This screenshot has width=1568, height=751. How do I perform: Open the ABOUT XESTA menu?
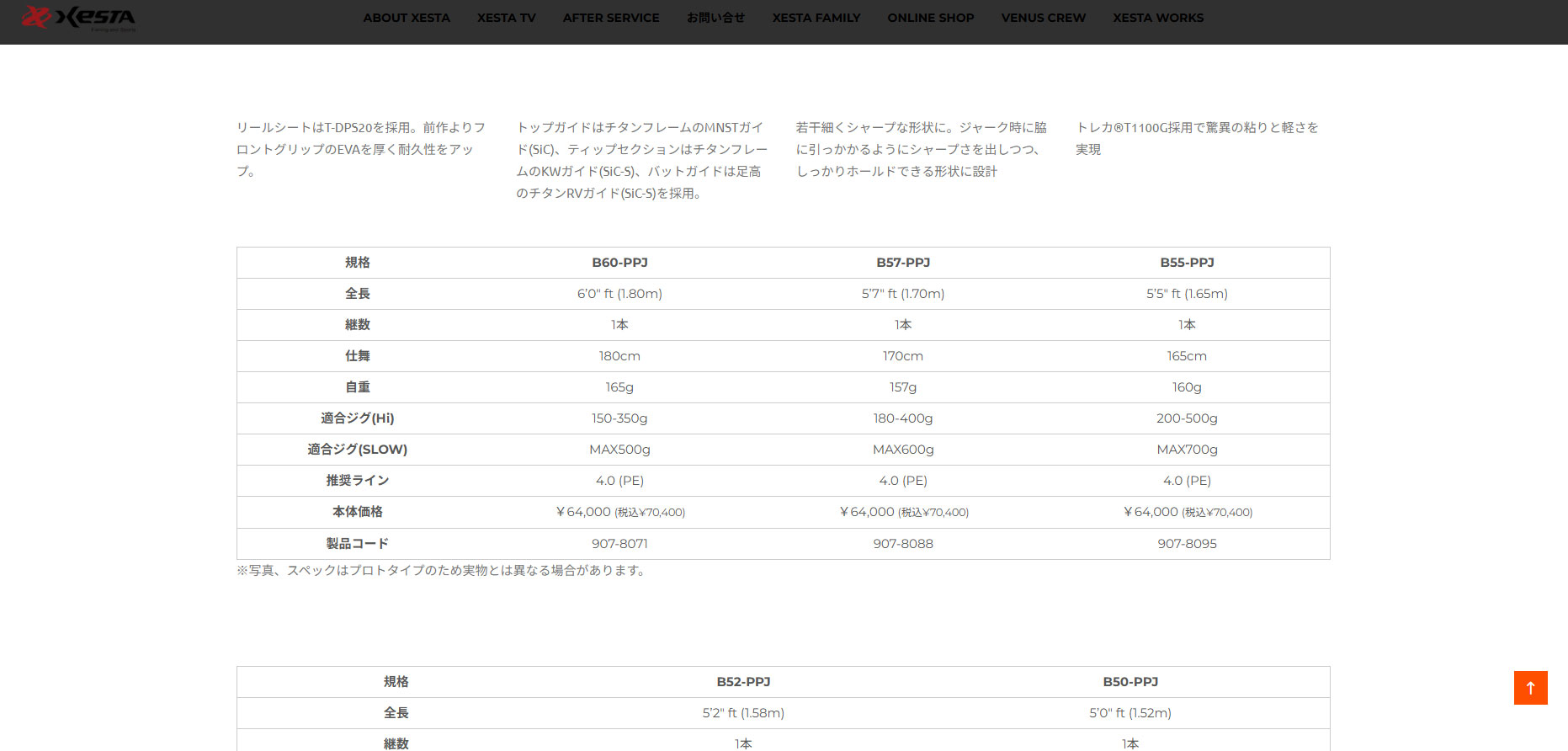click(x=407, y=18)
